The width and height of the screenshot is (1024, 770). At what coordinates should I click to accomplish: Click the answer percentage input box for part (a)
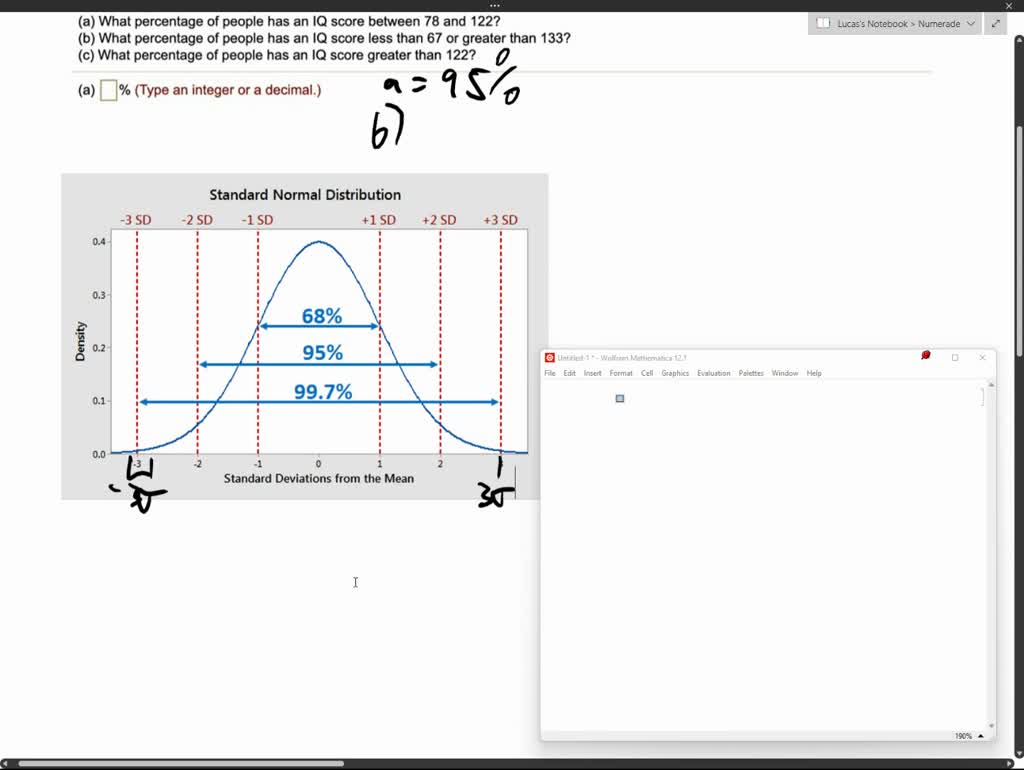point(107,89)
